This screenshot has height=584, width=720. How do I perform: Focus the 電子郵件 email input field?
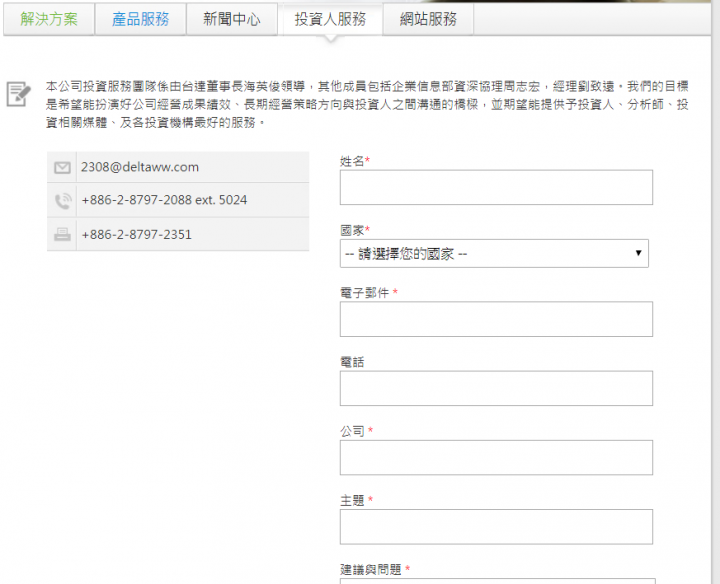point(496,319)
